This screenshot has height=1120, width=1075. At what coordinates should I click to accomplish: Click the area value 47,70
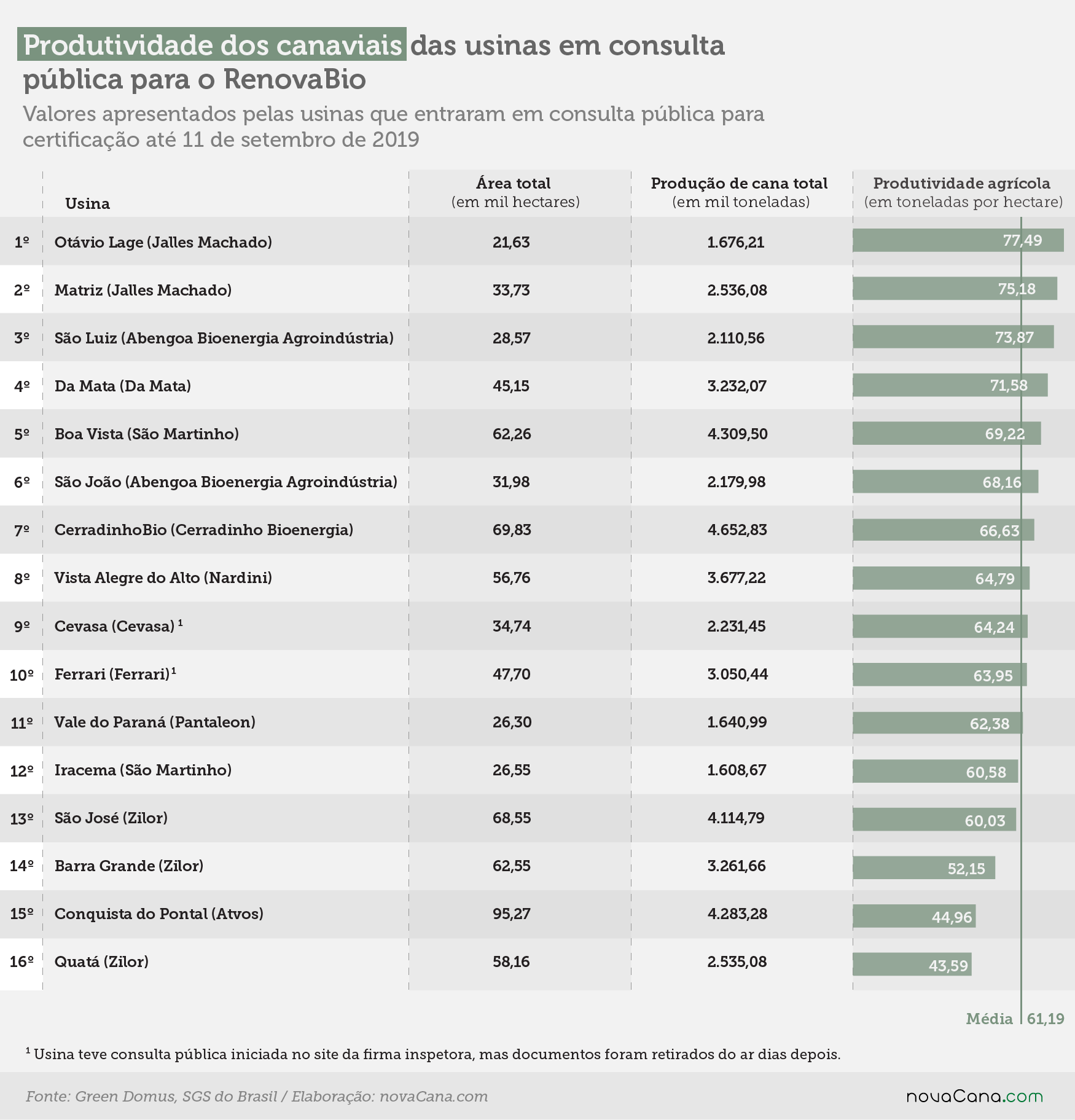(x=512, y=674)
